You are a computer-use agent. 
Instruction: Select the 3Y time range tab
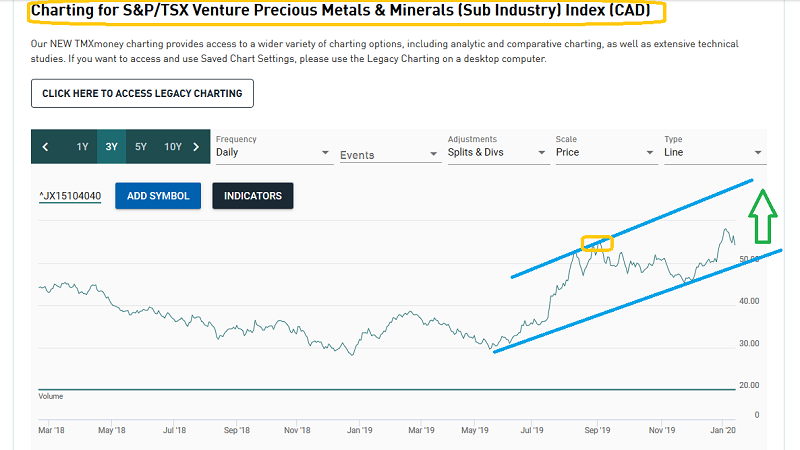pyautogui.click(x=112, y=147)
